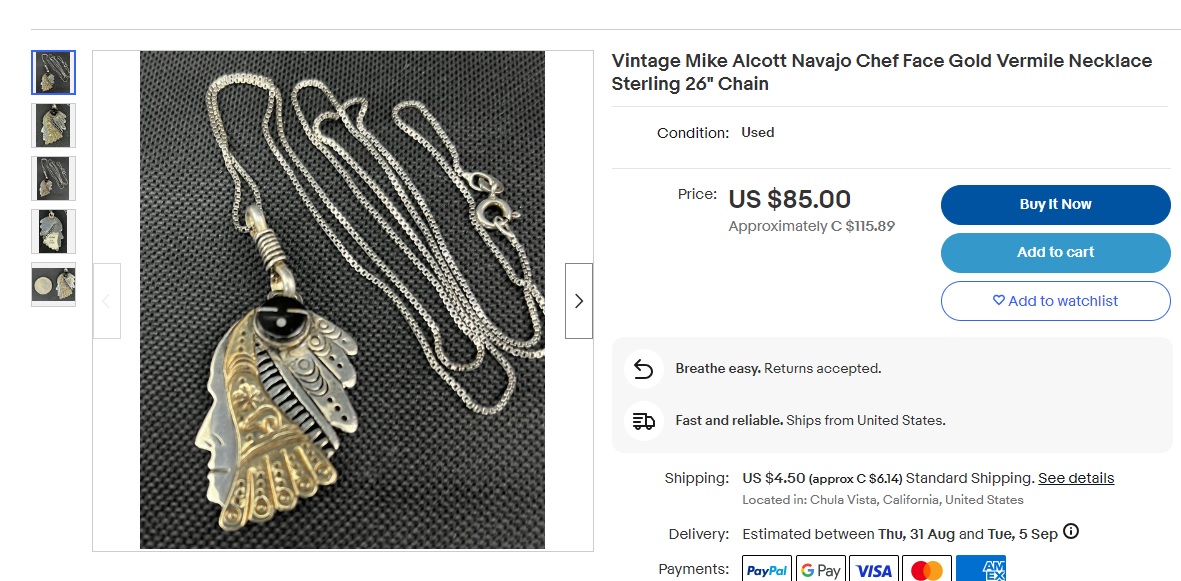Select the fifth thumbnail with coin
Viewport: 1181px width, 581px height.
[x=53, y=284]
